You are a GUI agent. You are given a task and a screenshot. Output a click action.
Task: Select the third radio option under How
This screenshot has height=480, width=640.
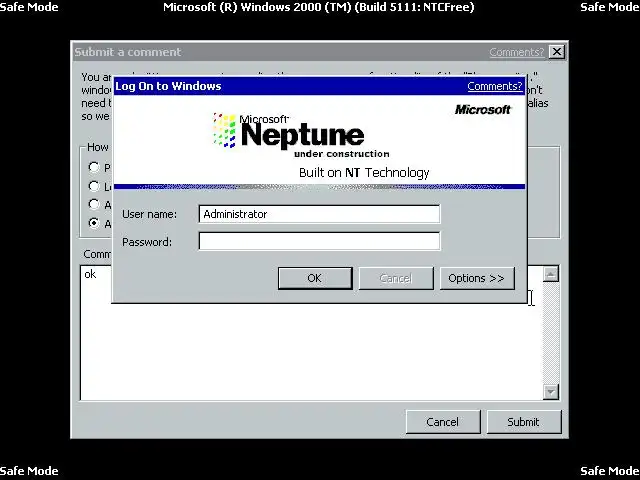tap(94, 204)
